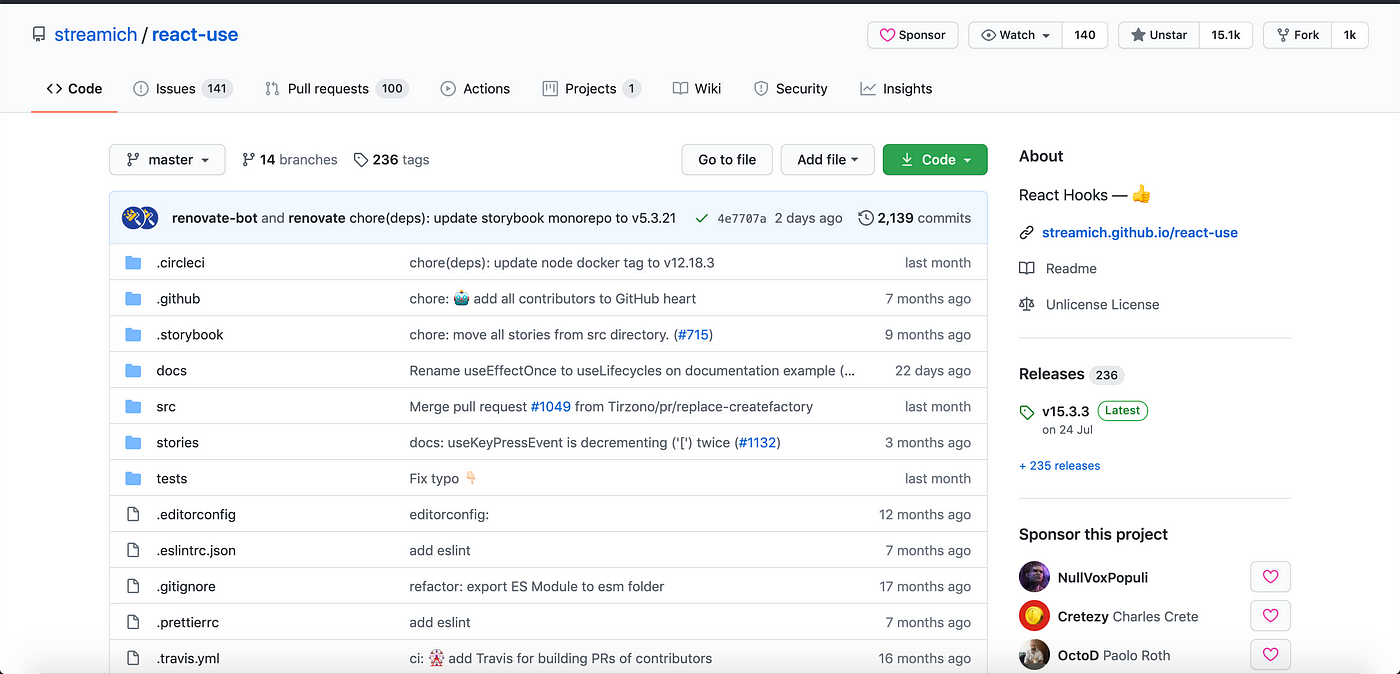Open issue #1132 link

point(757,443)
